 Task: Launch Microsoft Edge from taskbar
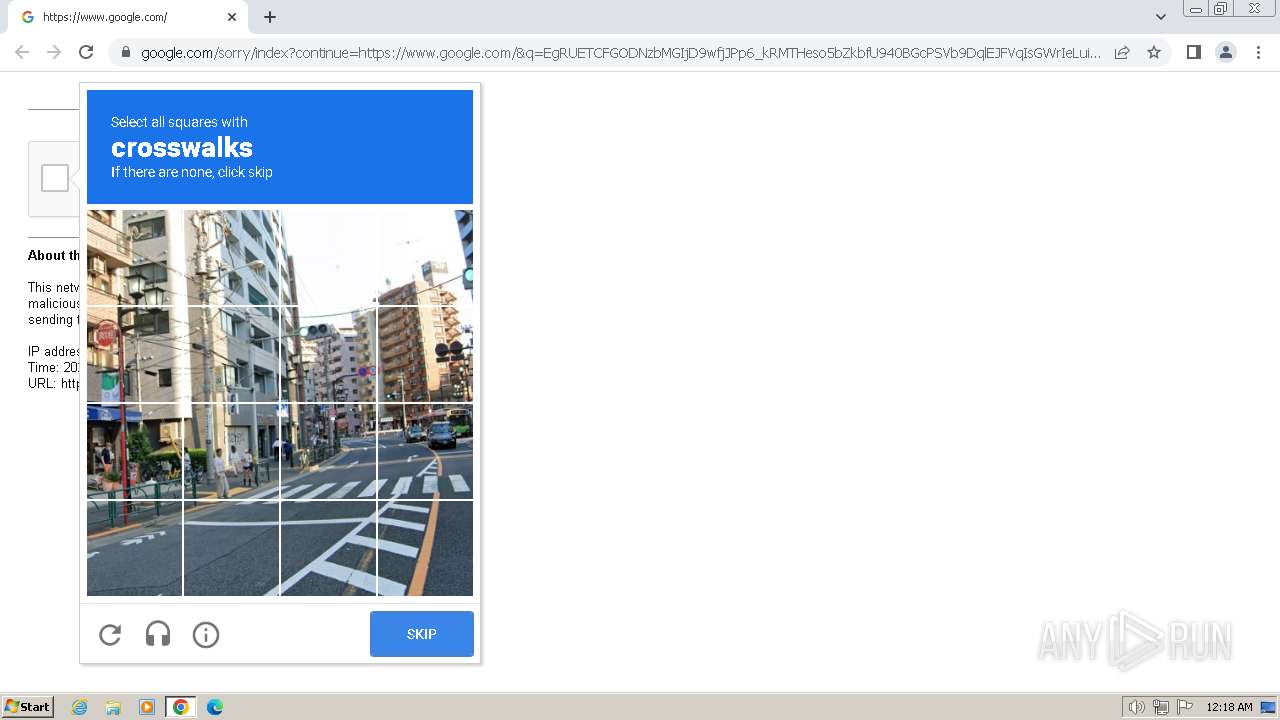pyautogui.click(x=215, y=707)
